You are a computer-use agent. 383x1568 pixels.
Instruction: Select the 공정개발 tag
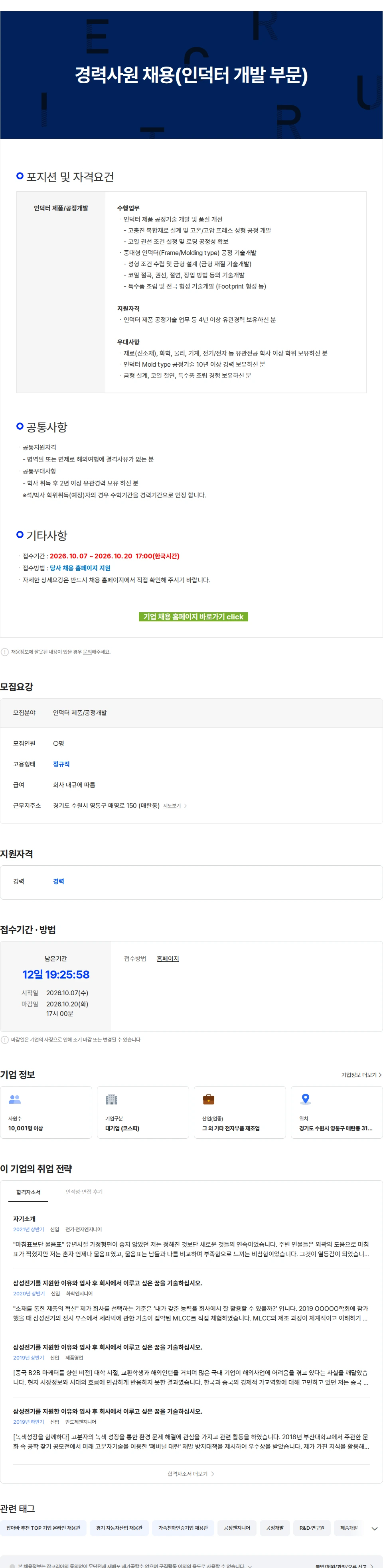[x=274, y=1529]
